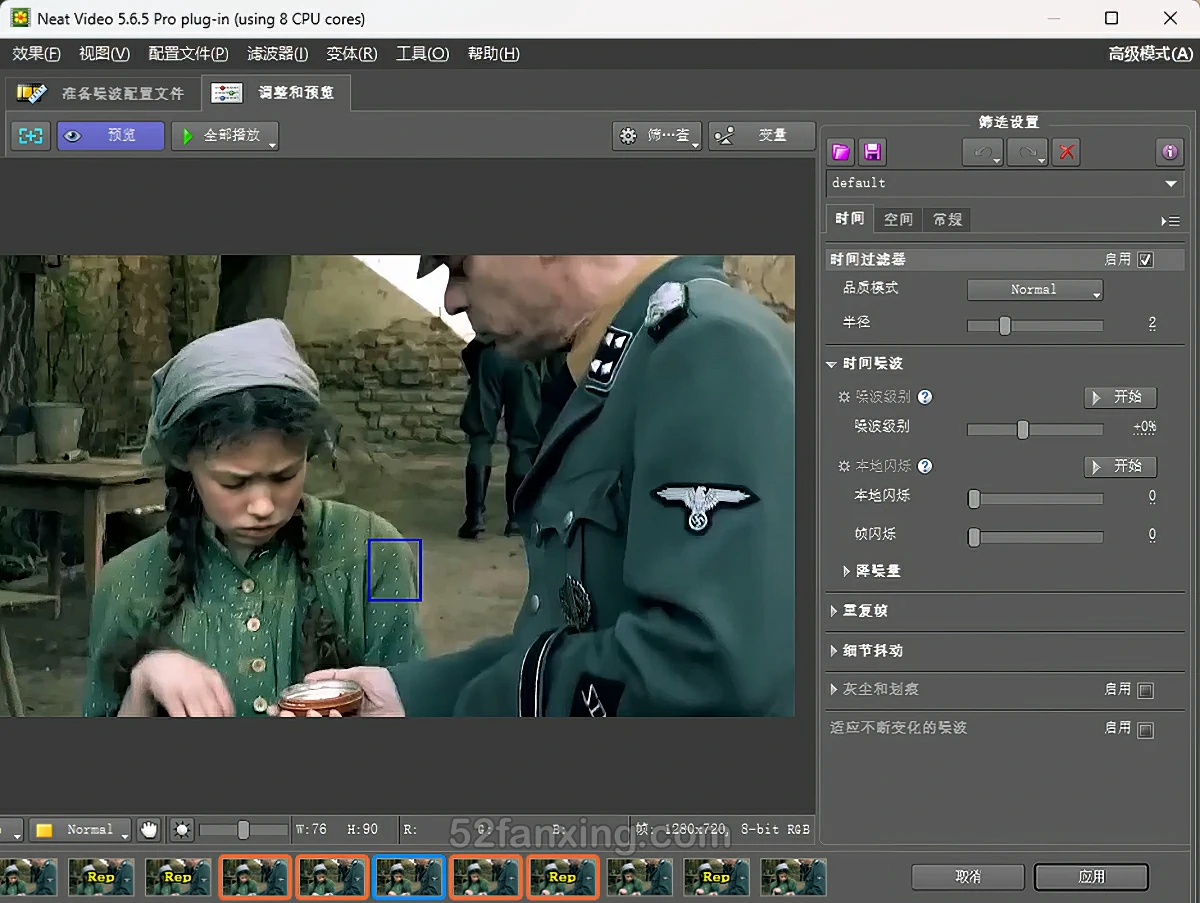Image resolution: width=1200 pixels, height=903 pixels.
Task: Click the 帧闪烁 slider handle
Action: coord(974,537)
